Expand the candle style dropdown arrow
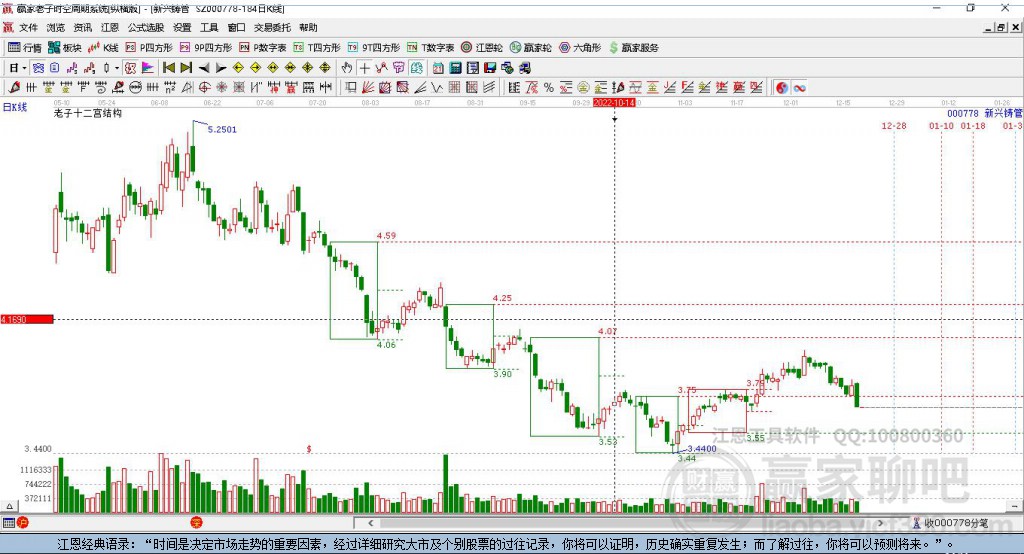This screenshot has width=1024, height=554. pos(116,68)
